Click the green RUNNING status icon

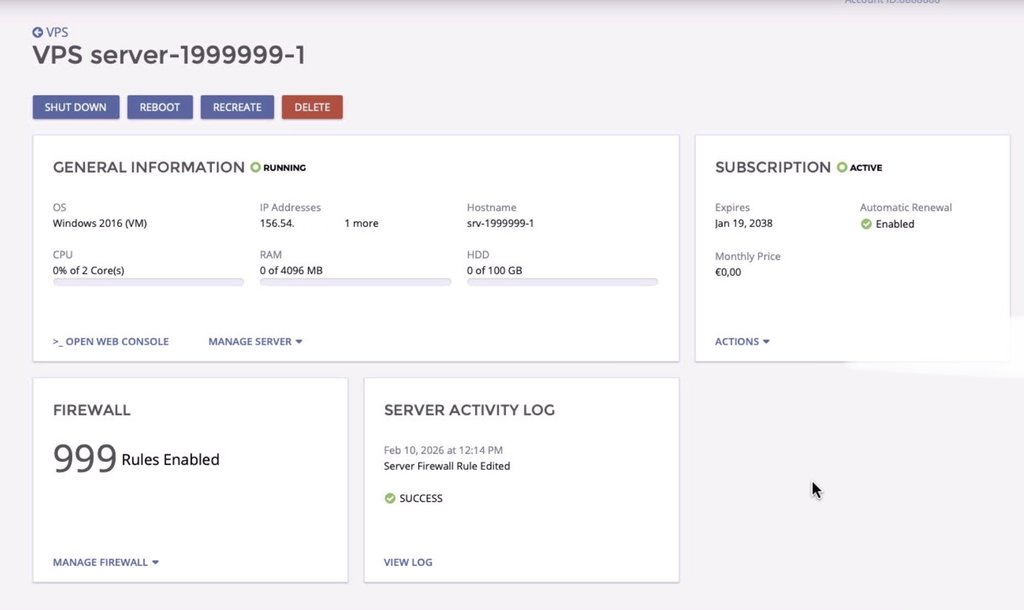pos(255,167)
